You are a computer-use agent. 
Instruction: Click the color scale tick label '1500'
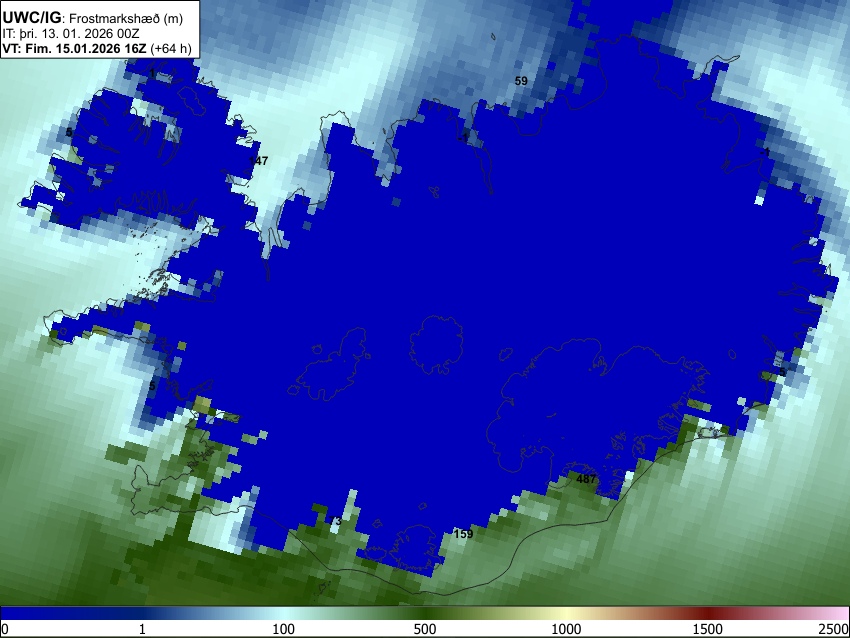708,629
